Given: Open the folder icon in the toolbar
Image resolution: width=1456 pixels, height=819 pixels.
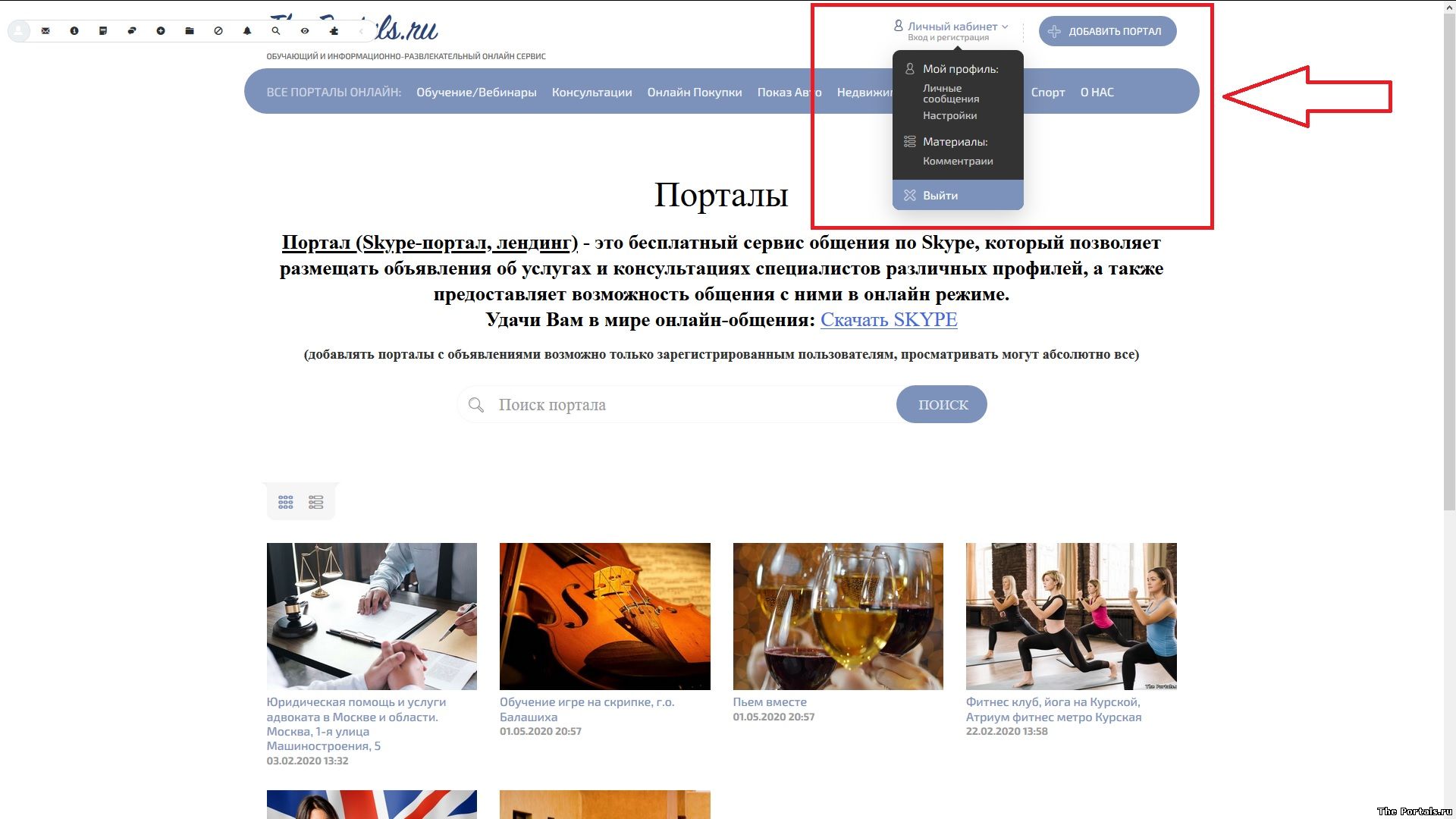Looking at the screenshot, I should click(190, 31).
